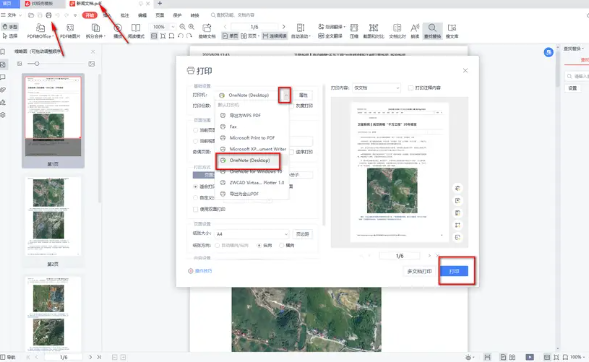Viewport: 589px width, 362px height.
Task: Choose Fax in printer list
Action: (252, 127)
